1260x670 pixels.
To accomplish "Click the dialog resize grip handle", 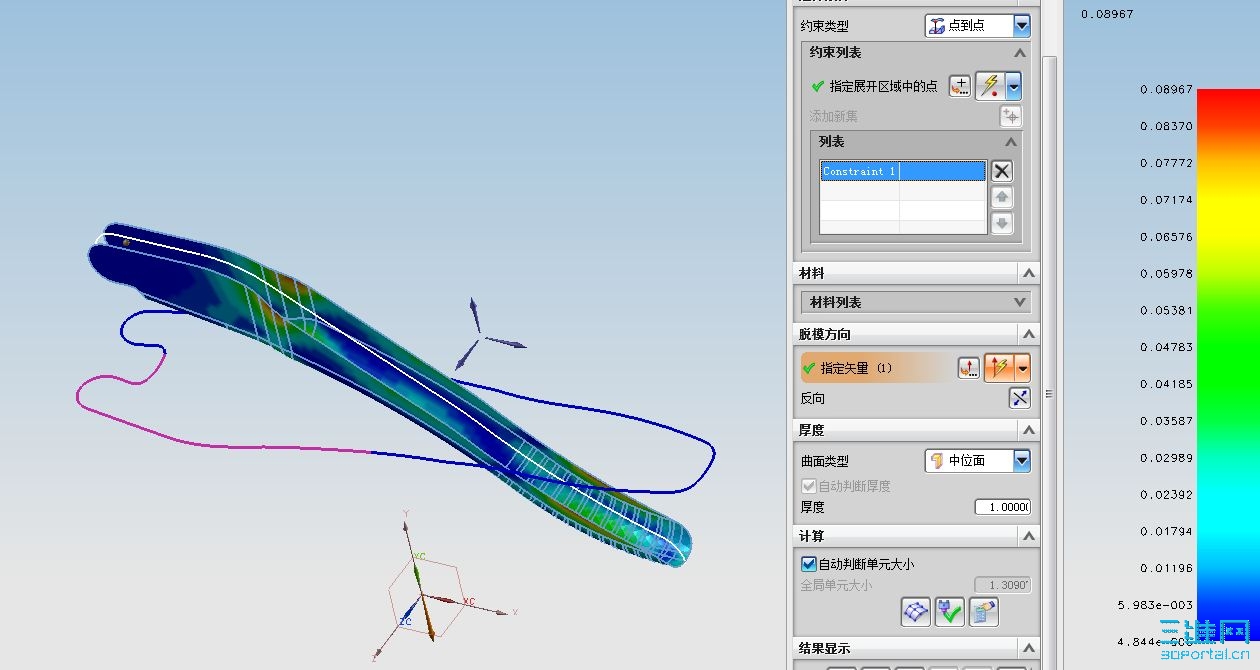I will tap(1049, 394).
